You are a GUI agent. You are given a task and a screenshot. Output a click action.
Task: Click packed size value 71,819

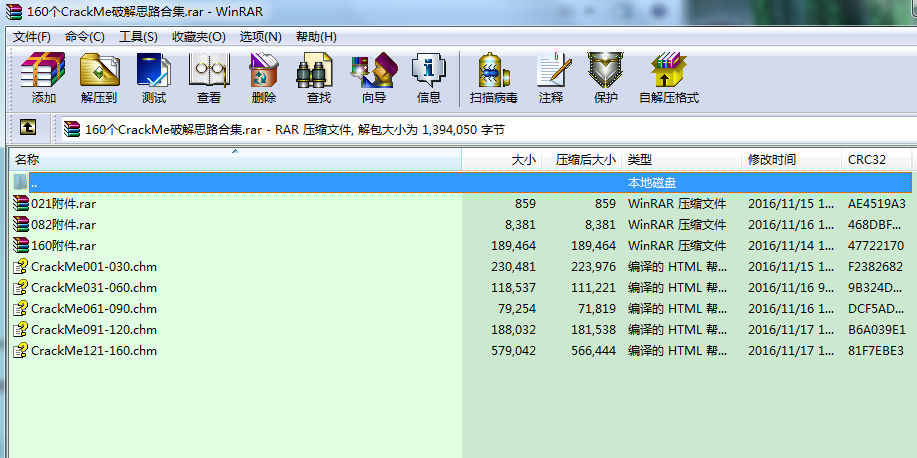(x=596, y=309)
